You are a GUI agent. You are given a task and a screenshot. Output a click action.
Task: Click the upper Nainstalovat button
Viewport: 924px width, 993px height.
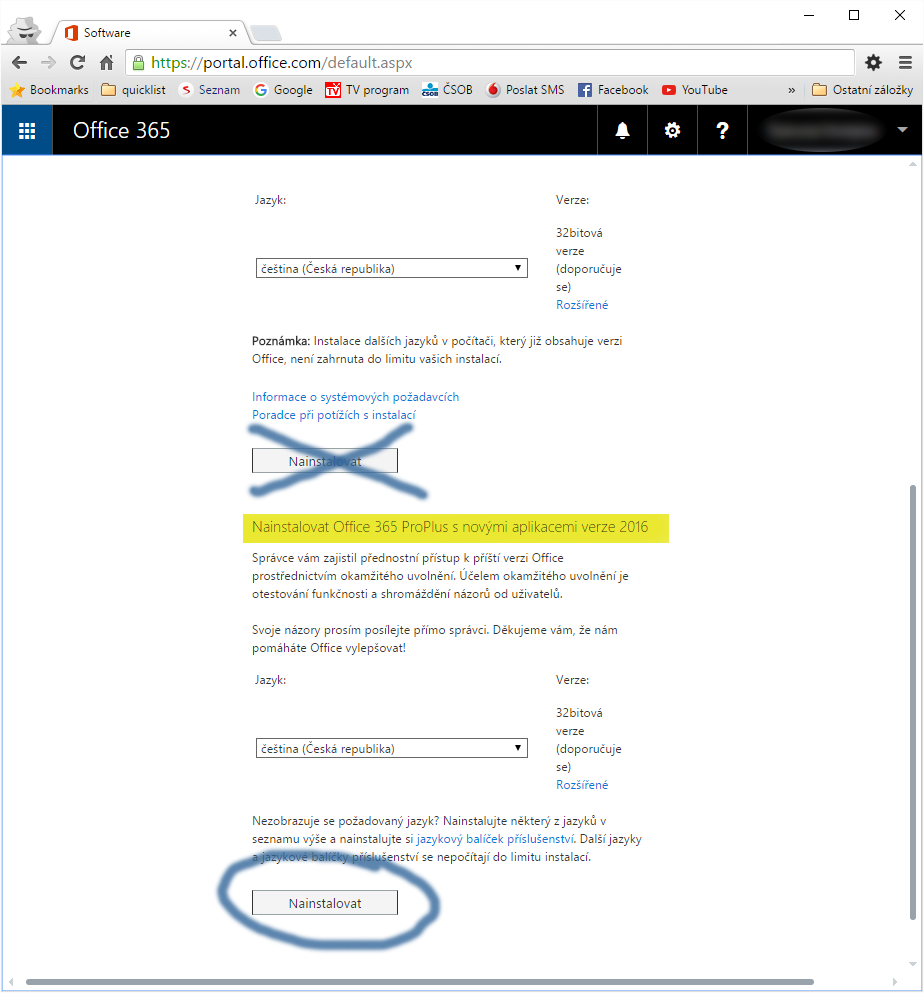tap(325, 460)
